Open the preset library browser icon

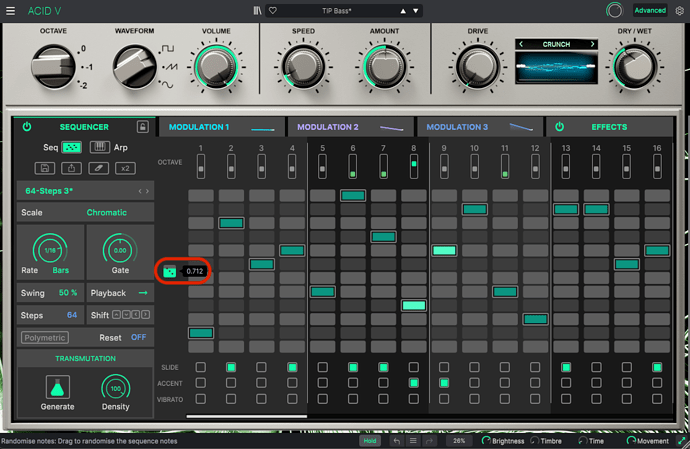pos(257,11)
